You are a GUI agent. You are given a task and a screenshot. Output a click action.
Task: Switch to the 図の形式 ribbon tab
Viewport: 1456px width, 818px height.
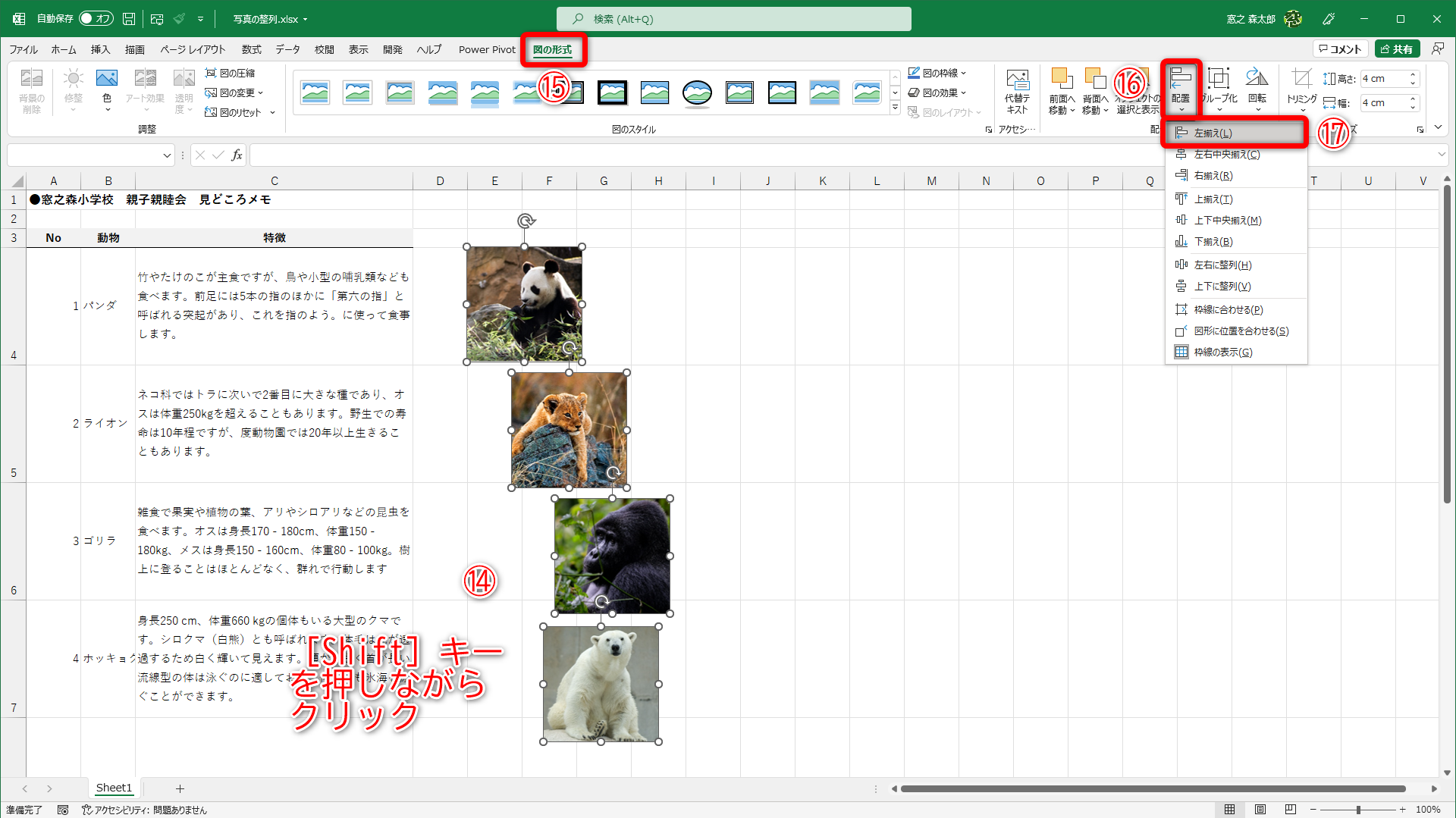(x=554, y=49)
